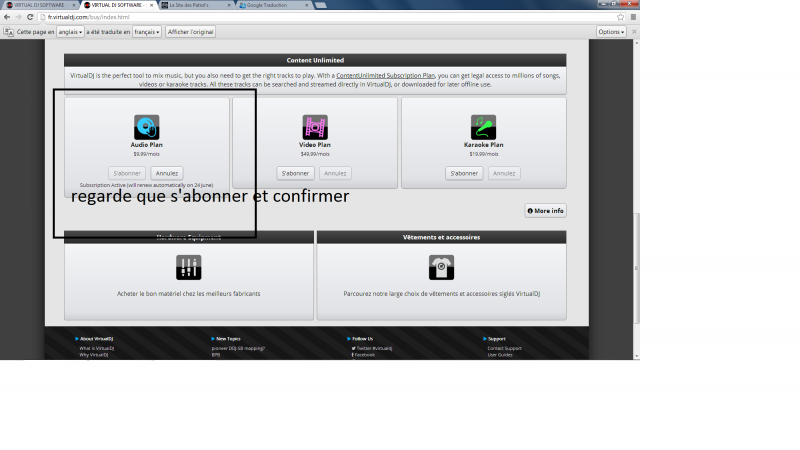Open the Twitter #virtualdj footer link
Screen dimensions: 800x450
point(372,348)
